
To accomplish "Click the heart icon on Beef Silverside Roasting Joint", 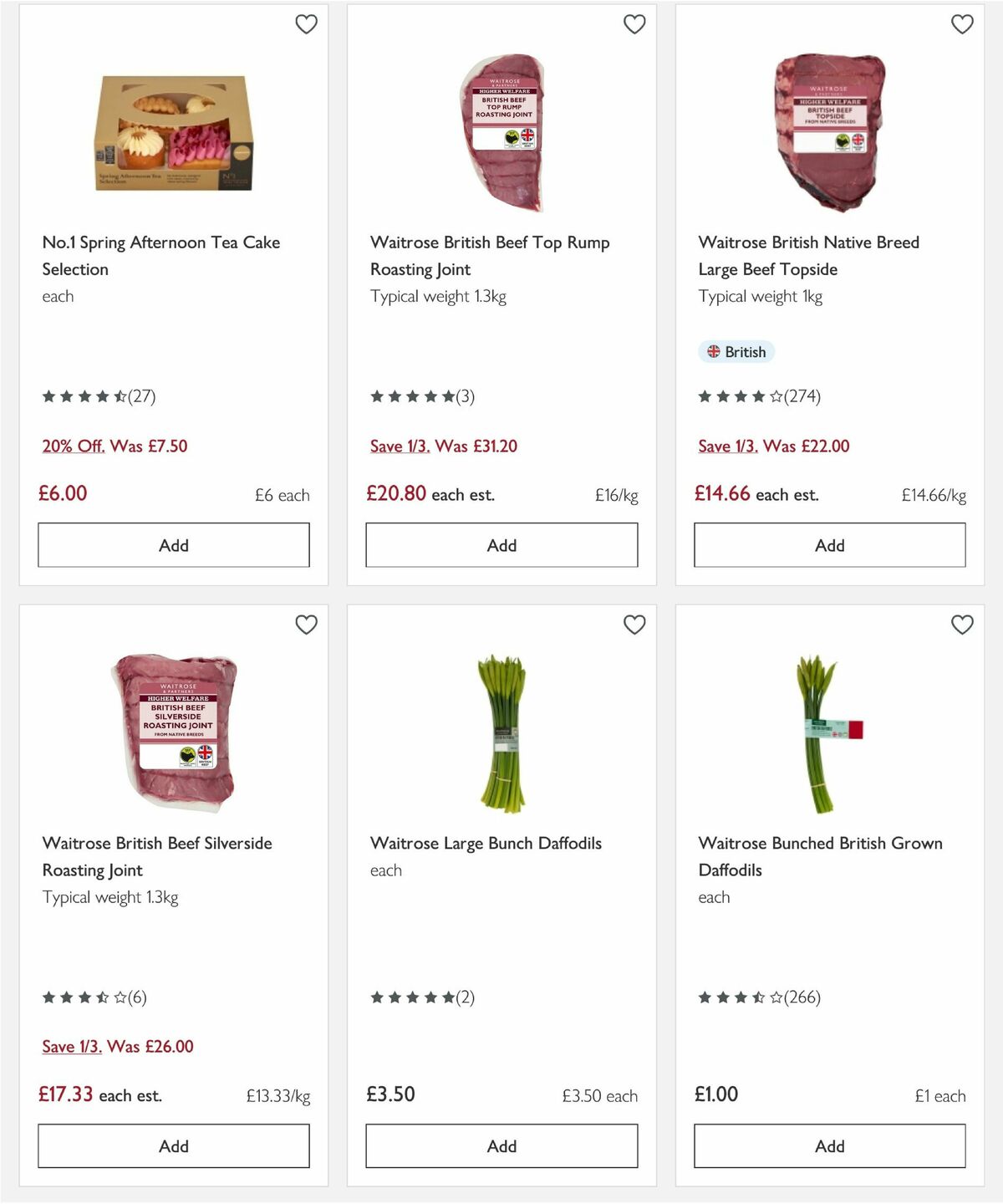I will point(306,625).
